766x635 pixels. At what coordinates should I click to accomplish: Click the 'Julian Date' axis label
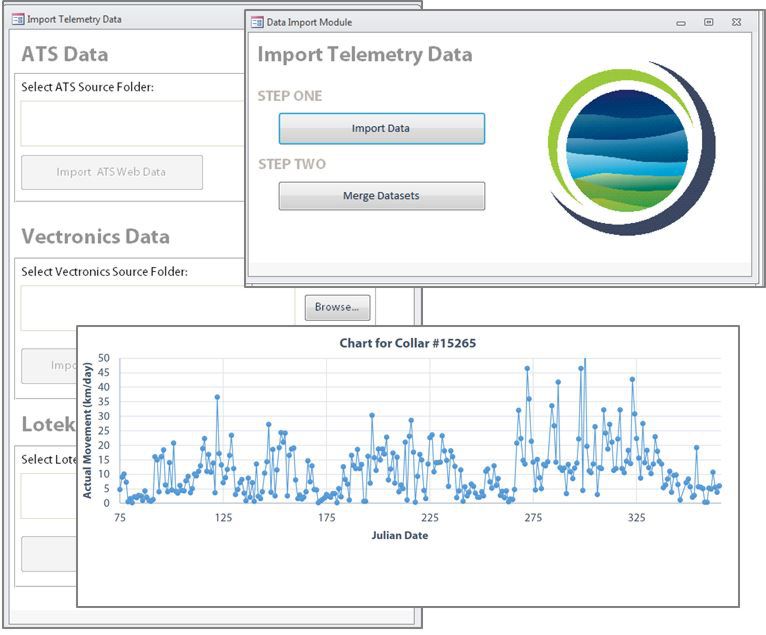pyautogui.click(x=400, y=535)
